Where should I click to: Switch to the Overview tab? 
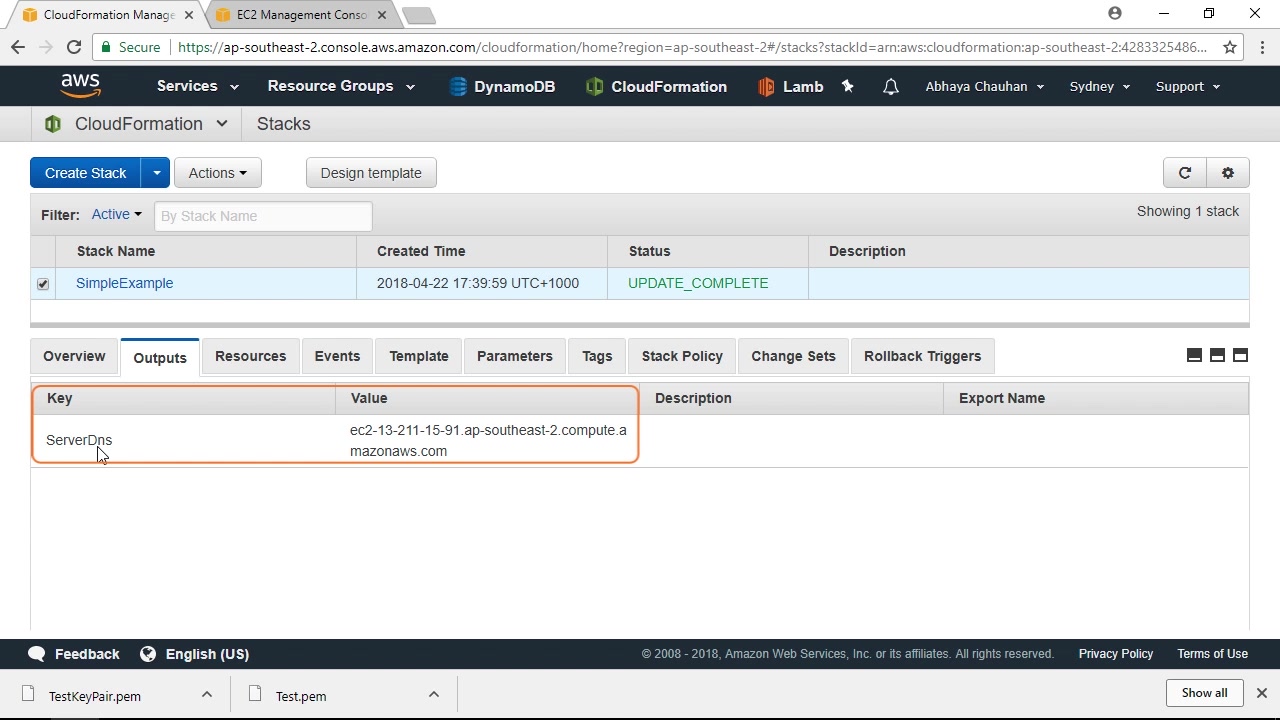(x=74, y=356)
